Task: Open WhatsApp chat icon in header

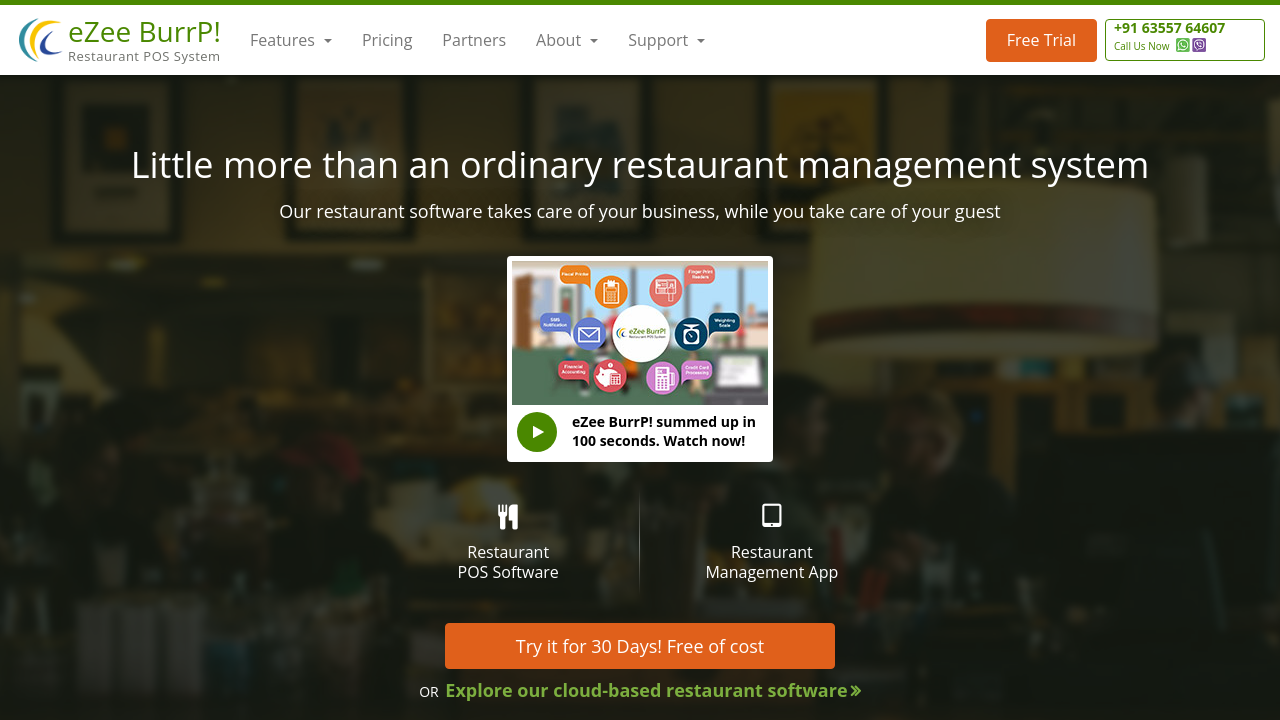Action: tap(1183, 45)
